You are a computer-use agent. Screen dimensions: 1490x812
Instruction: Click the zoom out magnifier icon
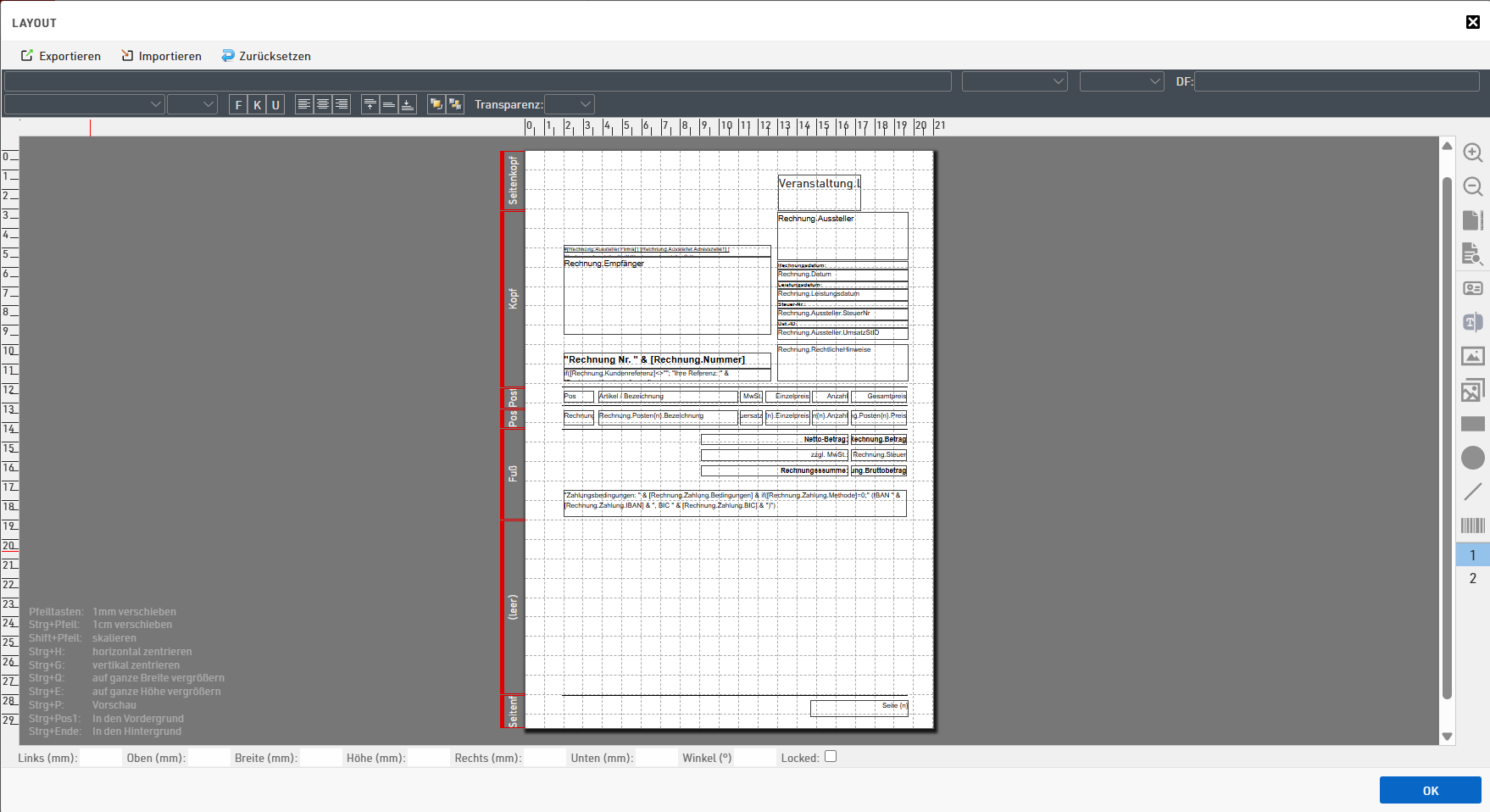click(1473, 186)
